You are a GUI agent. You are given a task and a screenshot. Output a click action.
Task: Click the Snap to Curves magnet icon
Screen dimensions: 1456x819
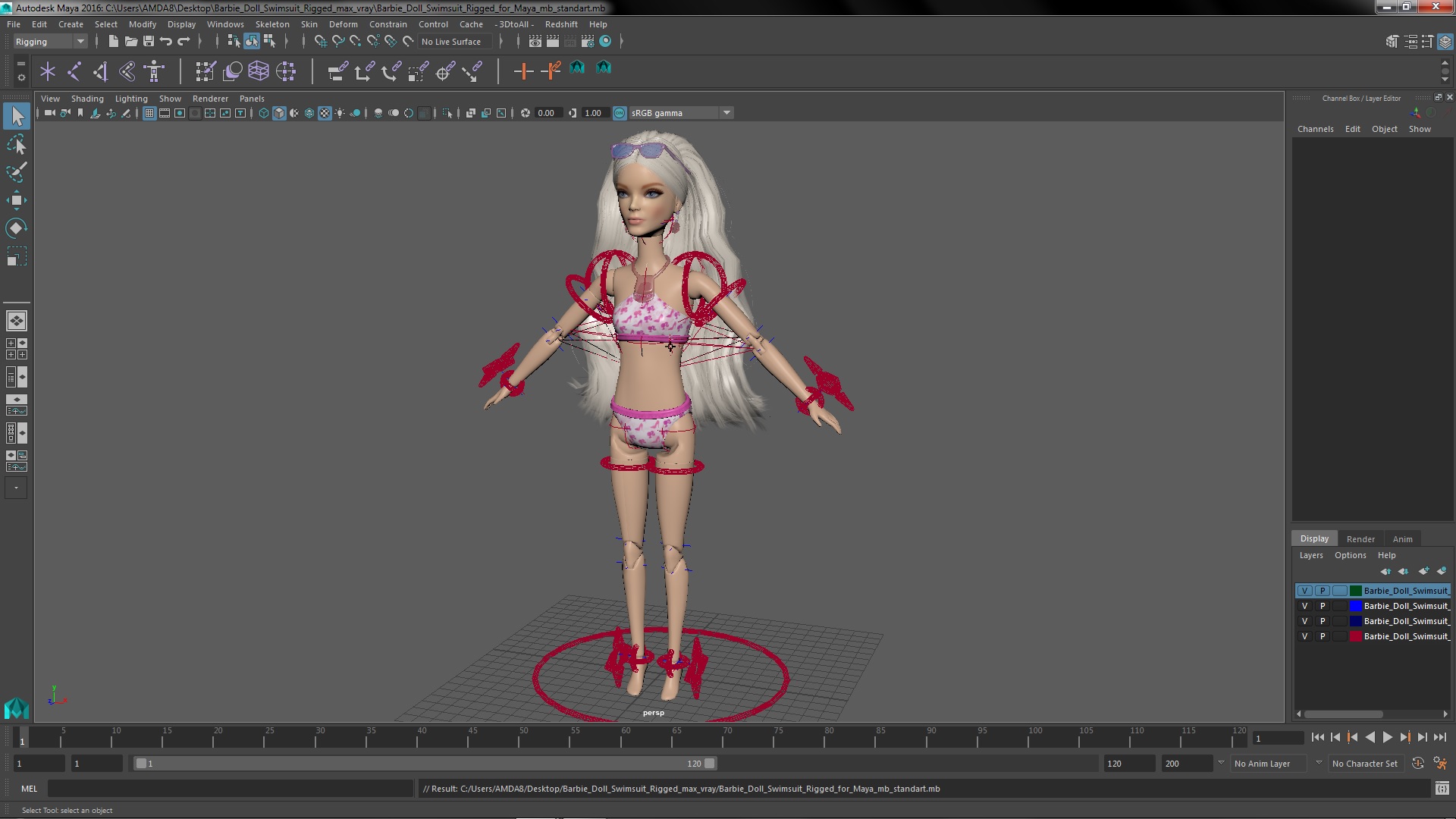338,42
